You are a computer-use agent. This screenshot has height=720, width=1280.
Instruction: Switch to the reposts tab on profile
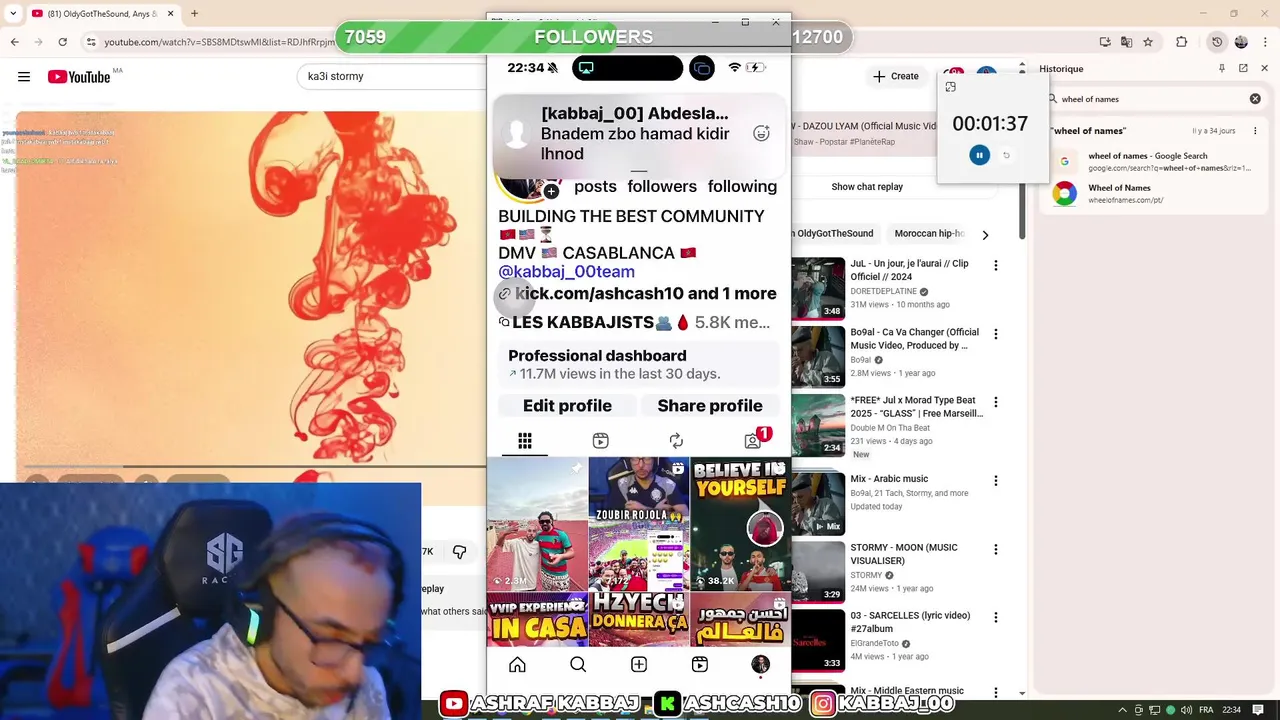coord(676,441)
